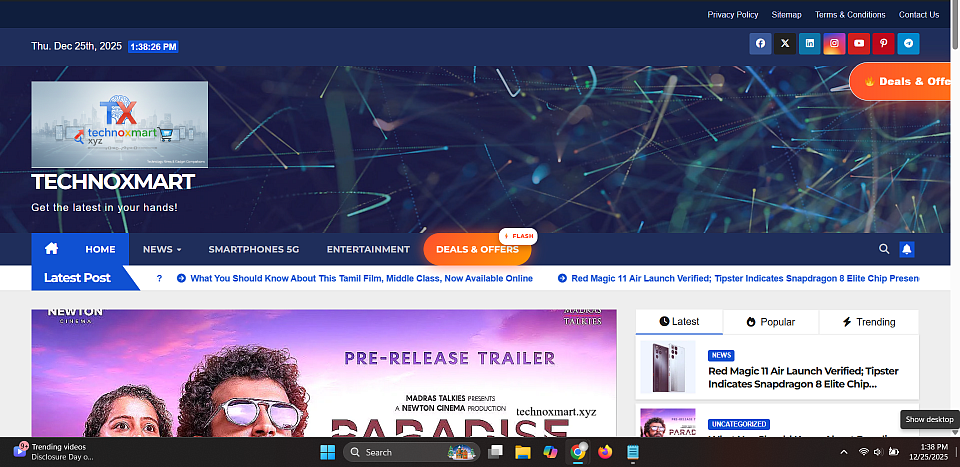Click the X (Twitter) social icon
The height and width of the screenshot is (467, 960).
tap(785, 43)
